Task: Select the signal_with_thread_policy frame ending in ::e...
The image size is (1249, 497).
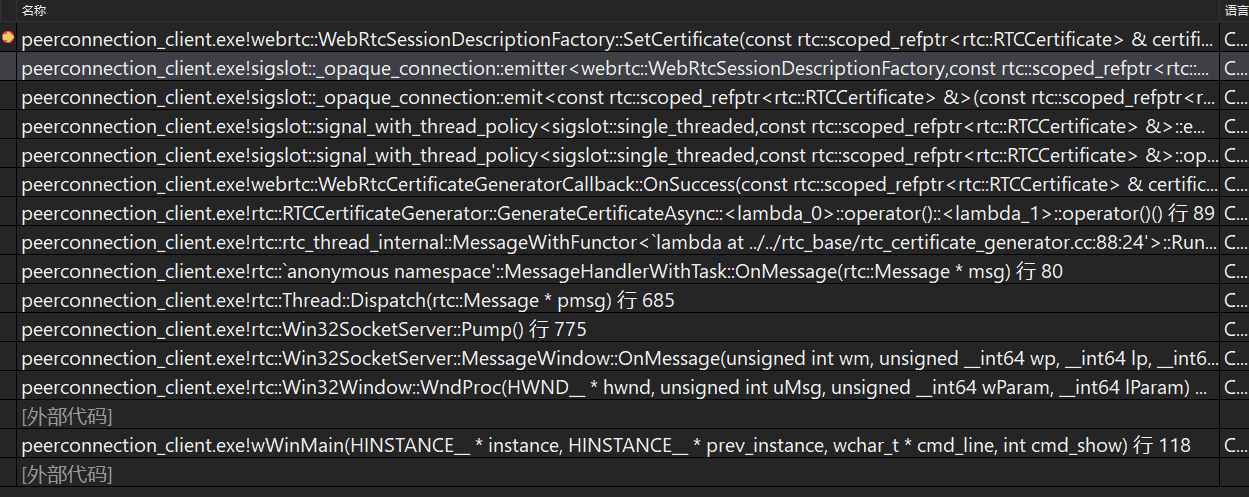Action: [619, 127]
